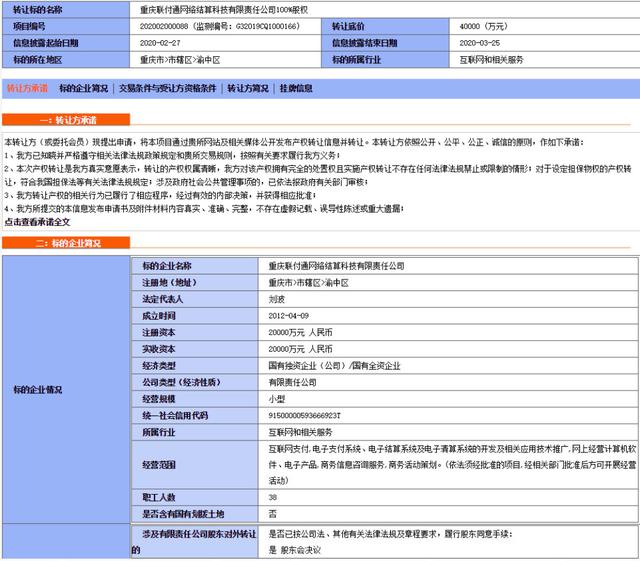640x561 pixels.
Task: Select the 二:标的企业简况 section header
Action: click(x=66, y=243)
